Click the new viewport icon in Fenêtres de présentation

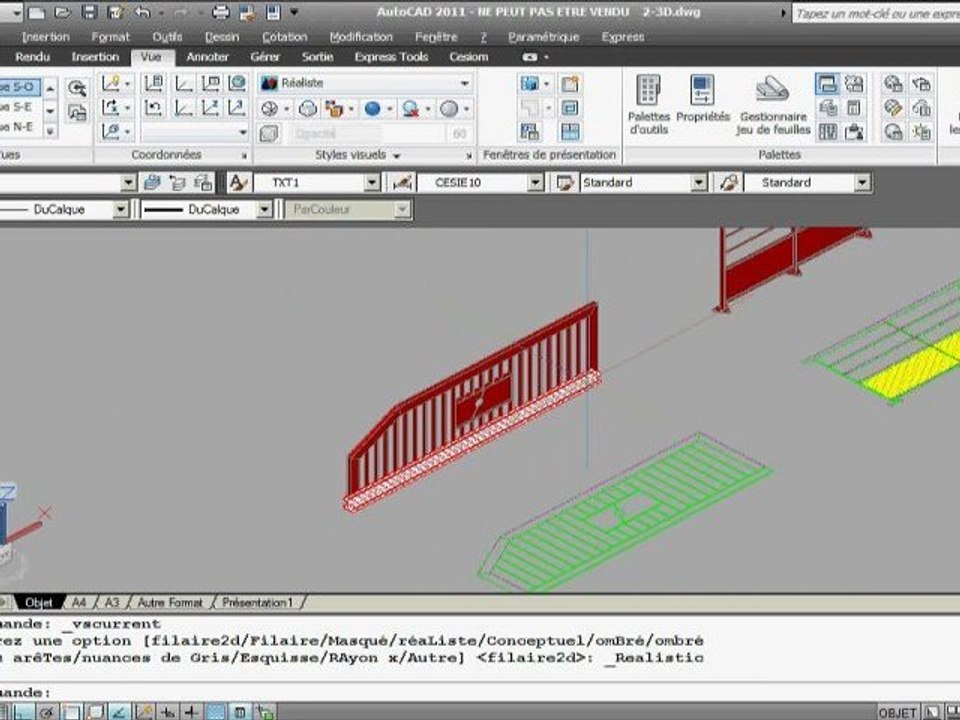[570, 84]
